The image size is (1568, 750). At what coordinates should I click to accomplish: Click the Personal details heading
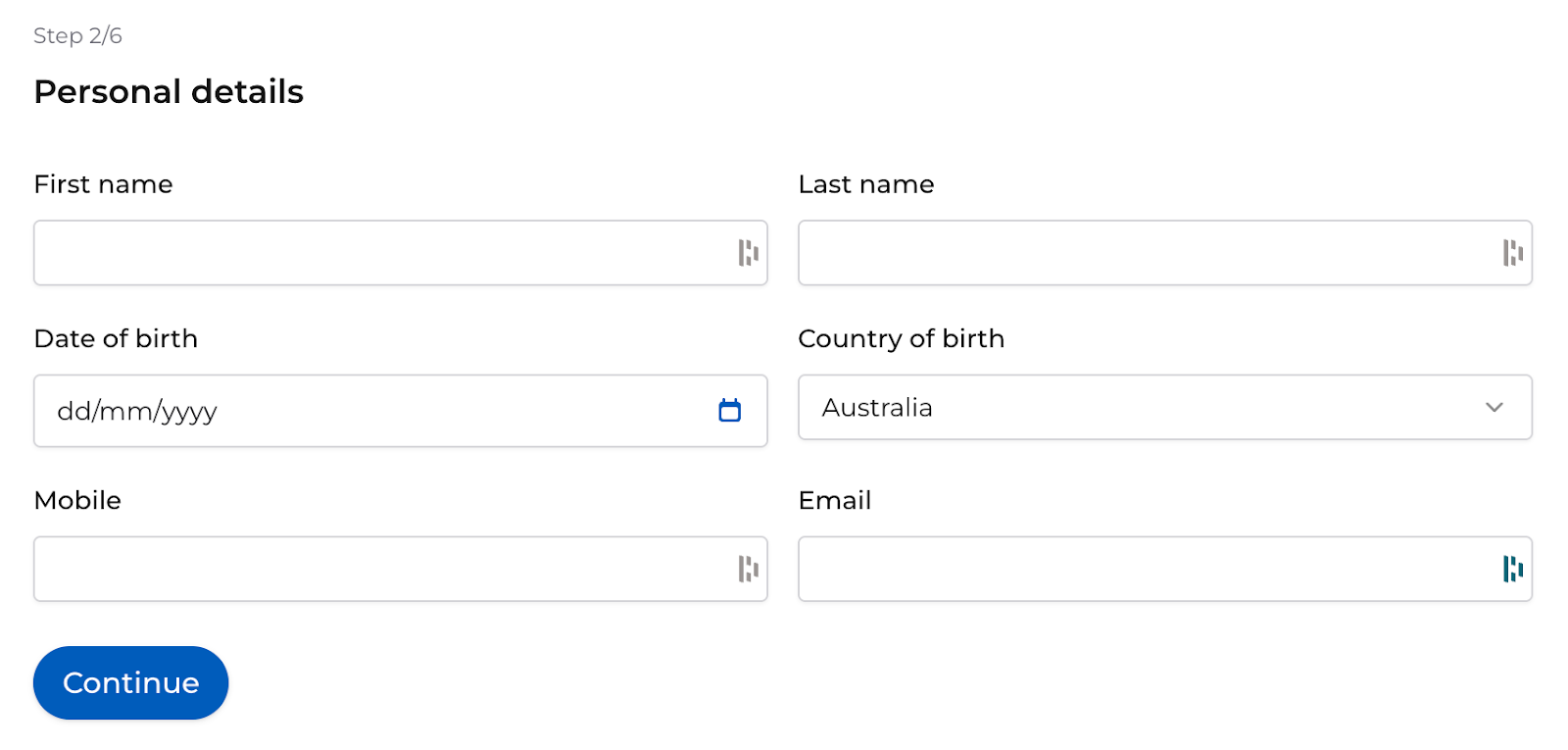[169, 92]
